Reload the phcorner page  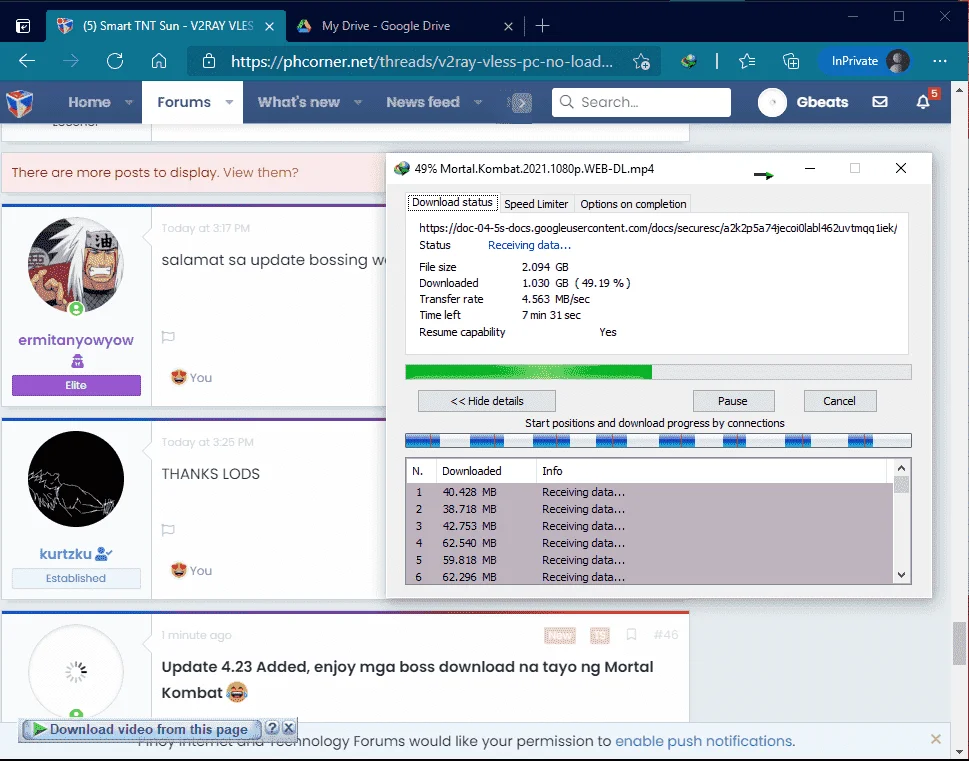(115, 61)
